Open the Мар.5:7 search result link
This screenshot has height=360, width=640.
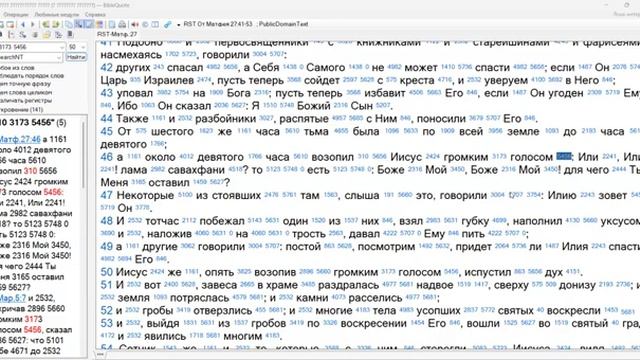click(x=13, y=298)
